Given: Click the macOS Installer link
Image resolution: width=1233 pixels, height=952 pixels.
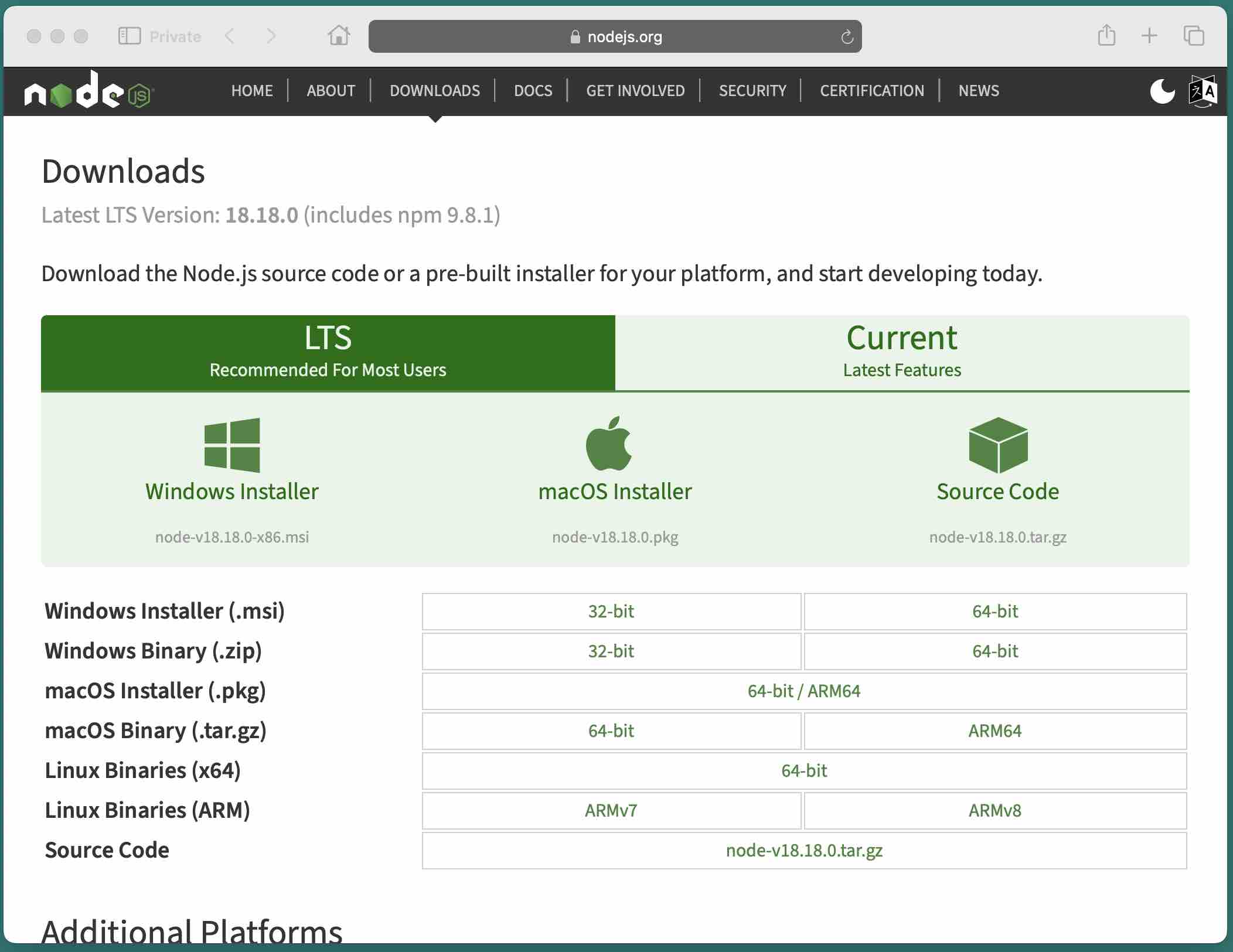Looking at the screenshot, I should coord(615,492).
